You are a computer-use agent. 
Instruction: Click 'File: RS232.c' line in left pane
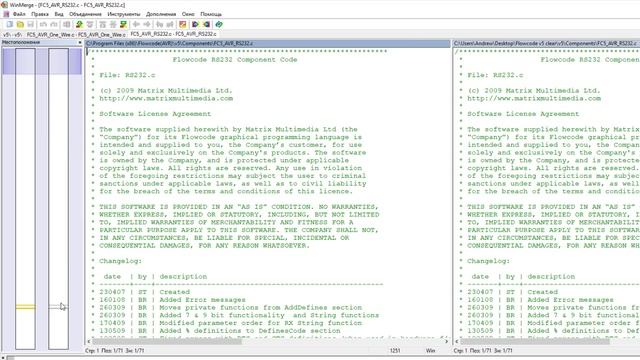pyautogui.click(x=127, y=75)
